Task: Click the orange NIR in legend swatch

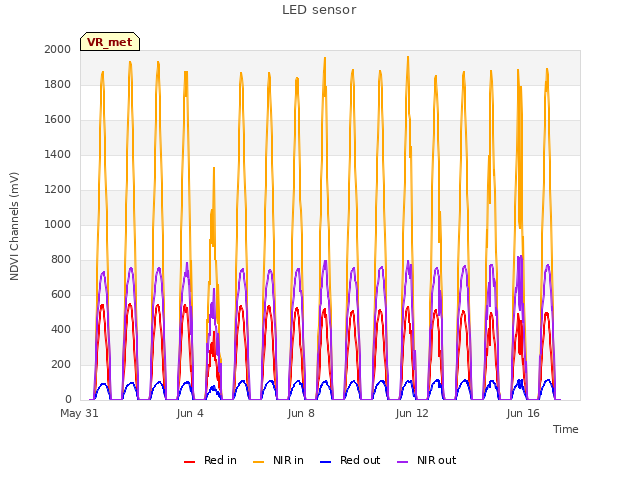Action: tap(258, 462)
